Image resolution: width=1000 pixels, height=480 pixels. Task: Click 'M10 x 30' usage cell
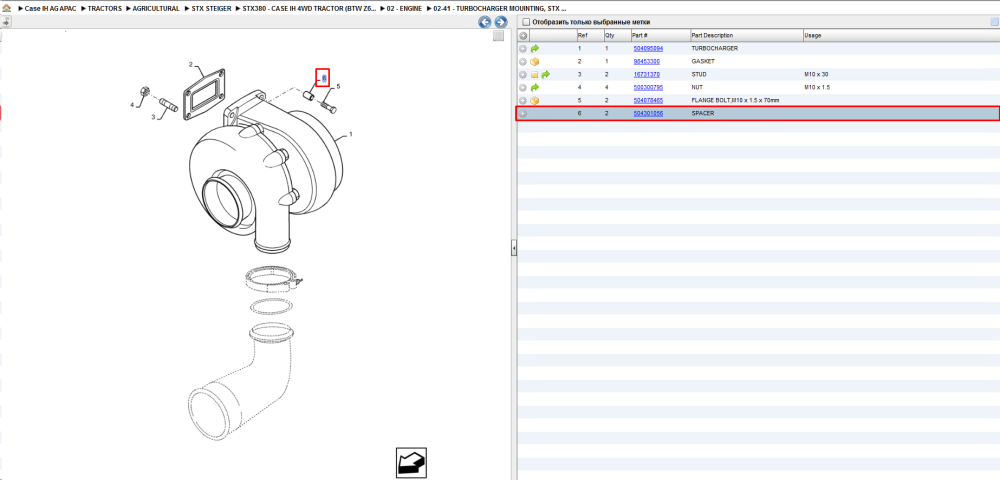point(816,75)
